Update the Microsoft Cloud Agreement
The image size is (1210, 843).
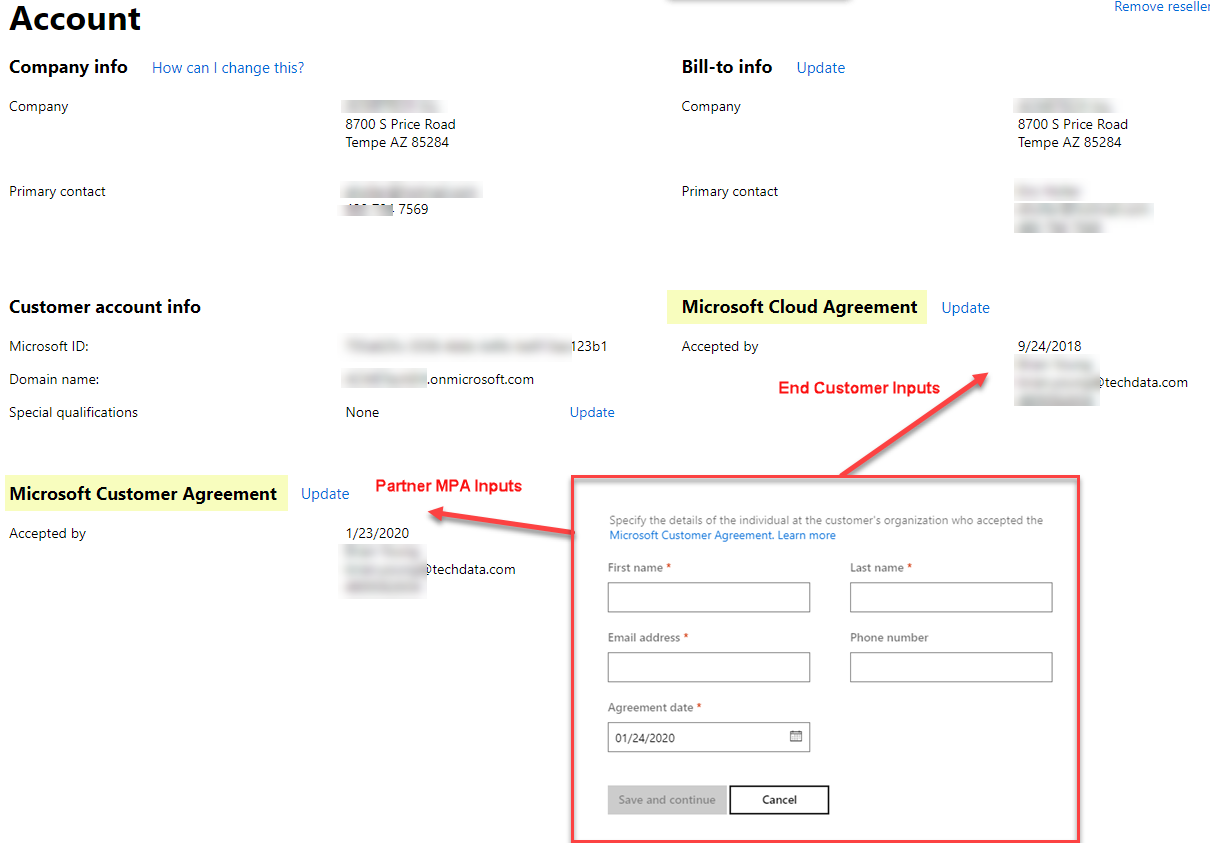coord(966,308)
